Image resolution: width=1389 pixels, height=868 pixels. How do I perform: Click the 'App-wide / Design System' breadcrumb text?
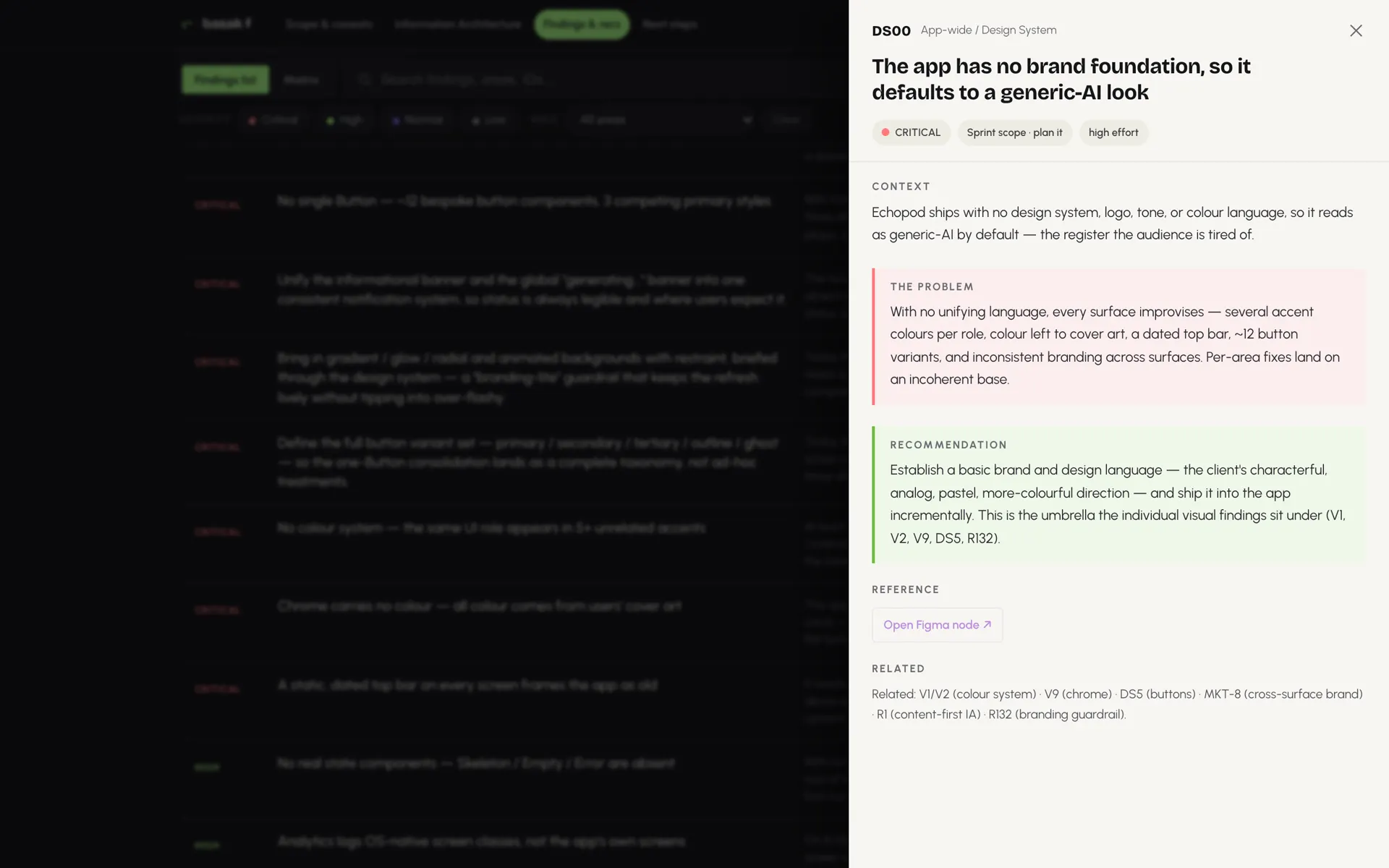point(988,30)
